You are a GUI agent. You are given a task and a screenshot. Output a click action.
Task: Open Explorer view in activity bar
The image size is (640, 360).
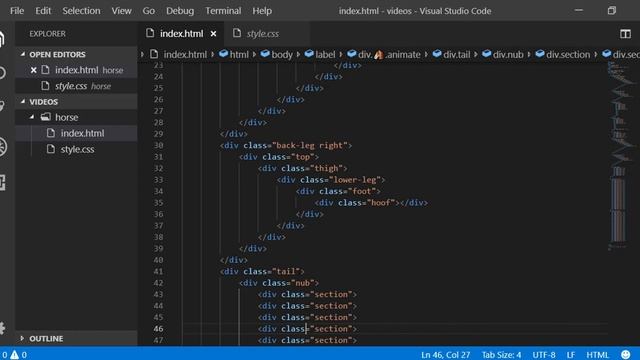point(2,39)
